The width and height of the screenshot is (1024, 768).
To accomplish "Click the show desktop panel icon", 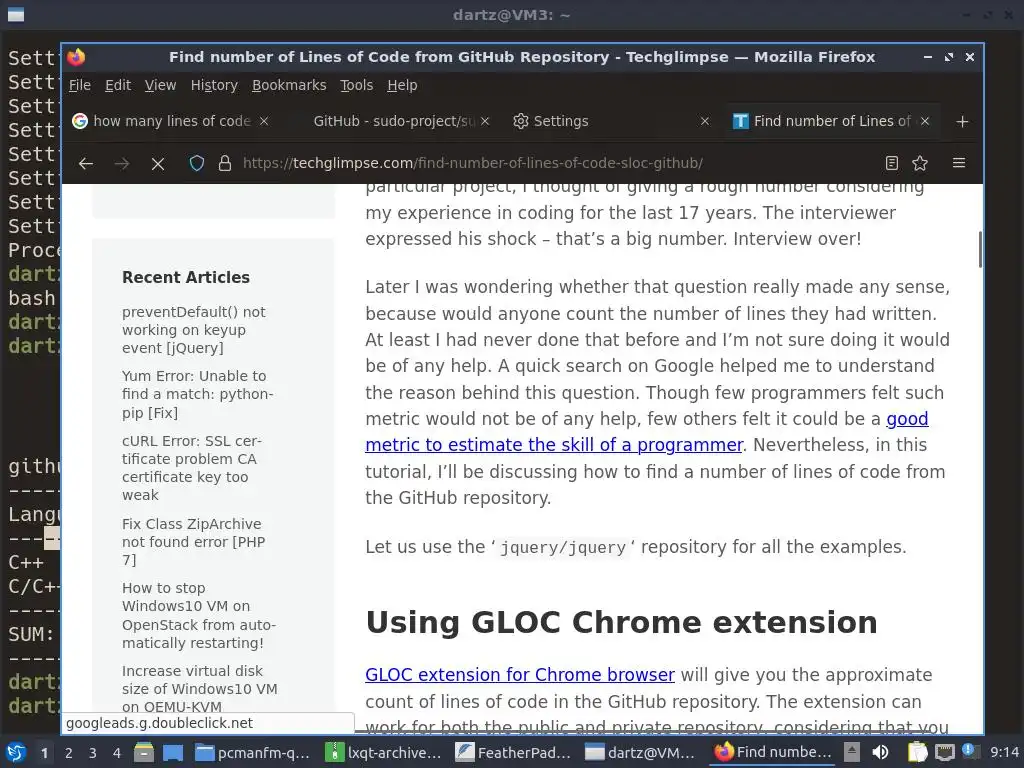I will pos(172,752).
